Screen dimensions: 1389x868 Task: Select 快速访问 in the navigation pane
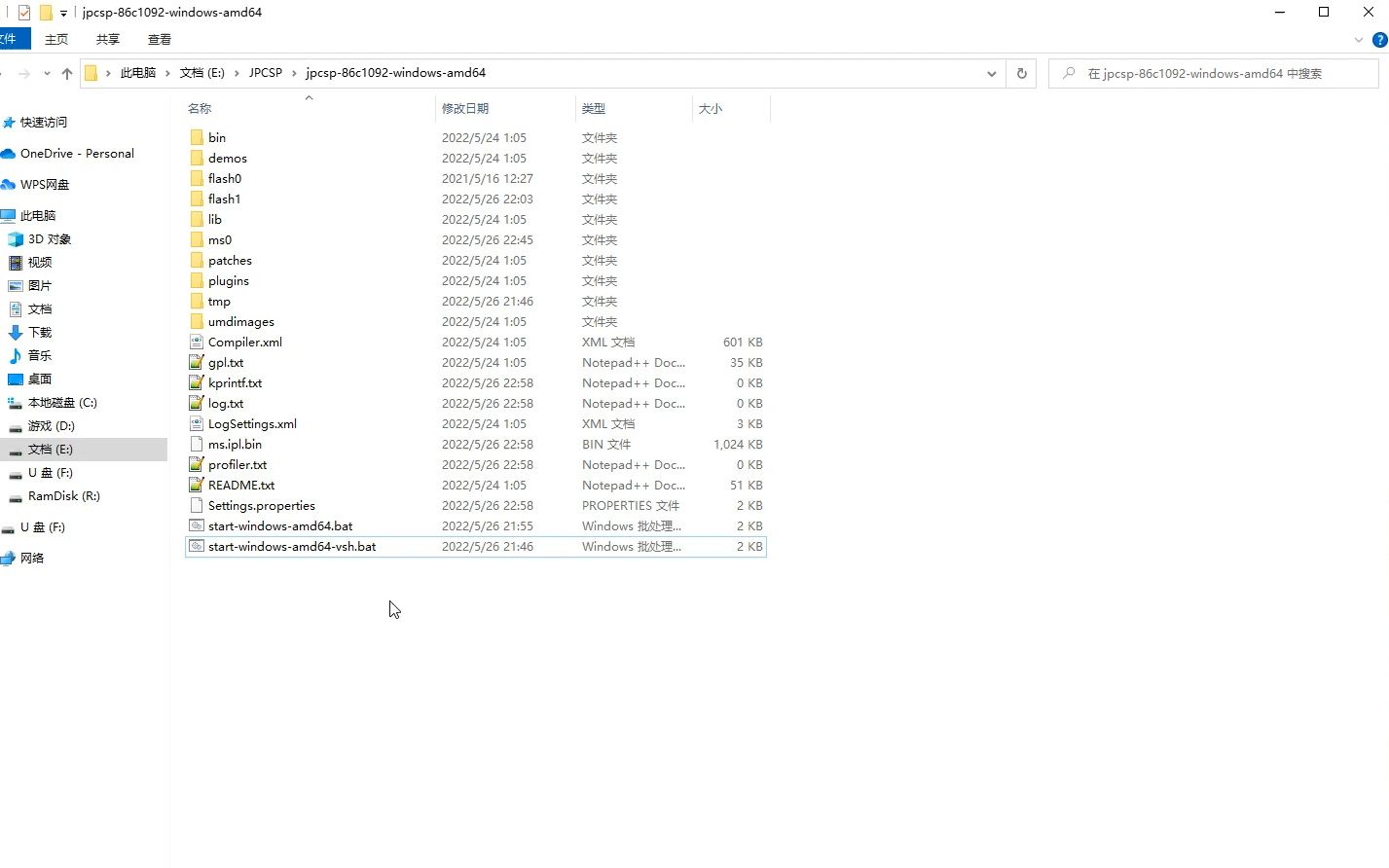[x=44, y=122]
